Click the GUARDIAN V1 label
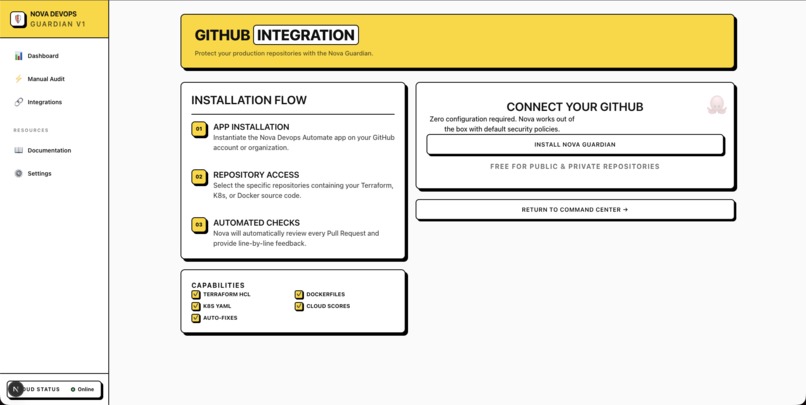The image size is (806, 405). click(x=58, y=24)
